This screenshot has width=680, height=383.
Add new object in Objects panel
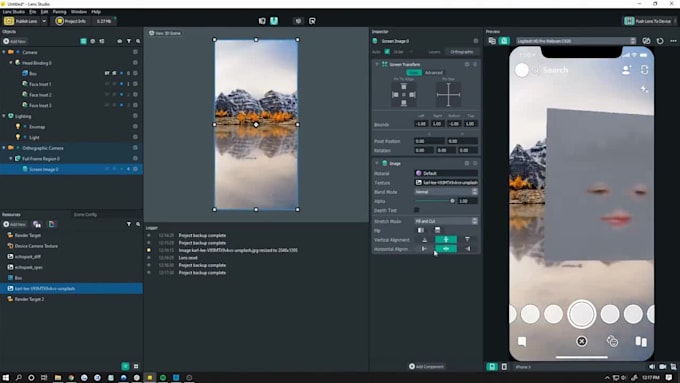[15, 41]
